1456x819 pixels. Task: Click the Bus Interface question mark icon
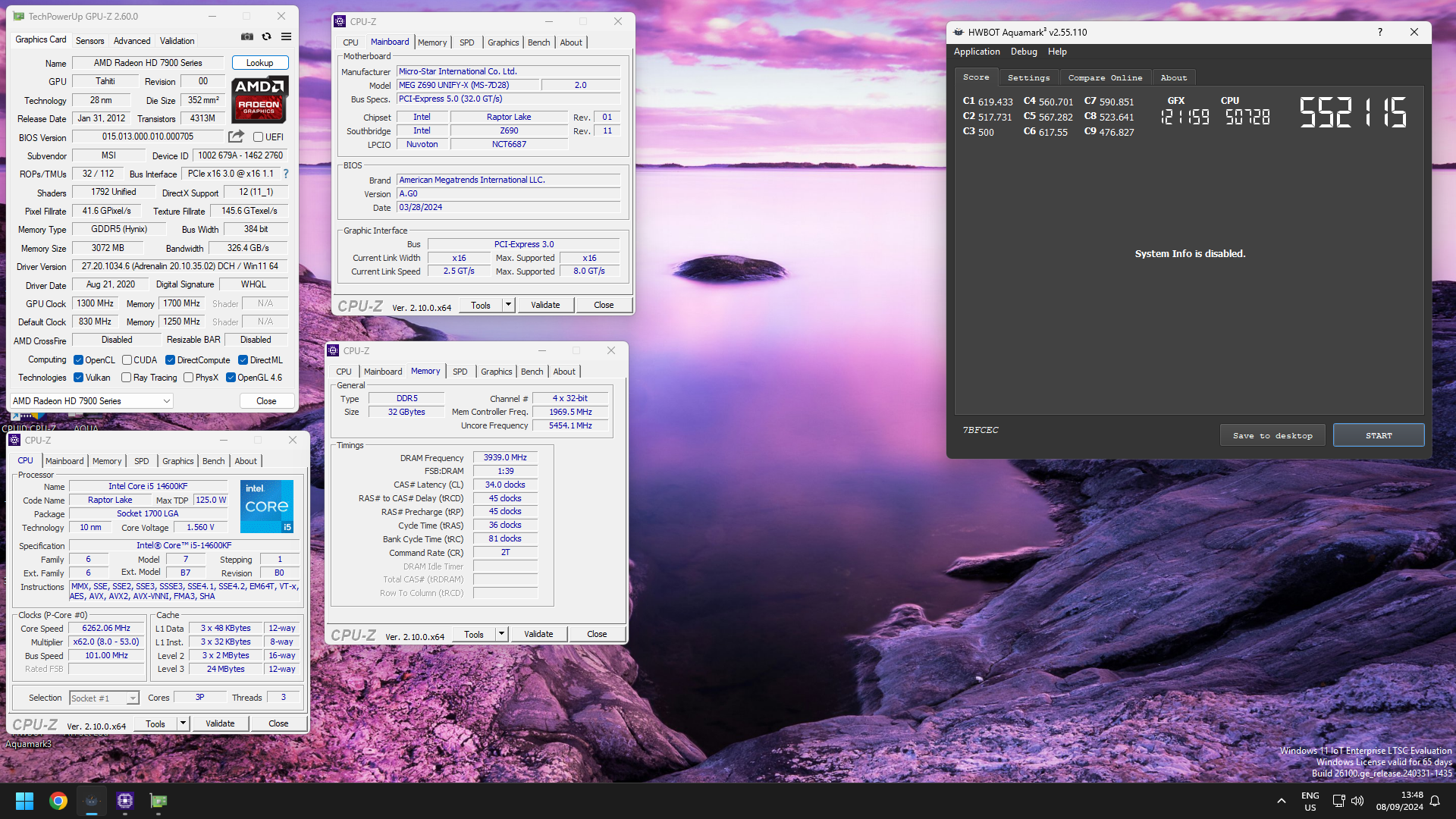pos(286,174)
